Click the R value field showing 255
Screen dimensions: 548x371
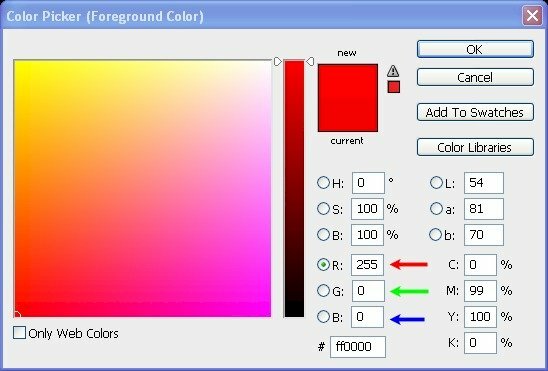pyautogui.click(x=367, y=265)
